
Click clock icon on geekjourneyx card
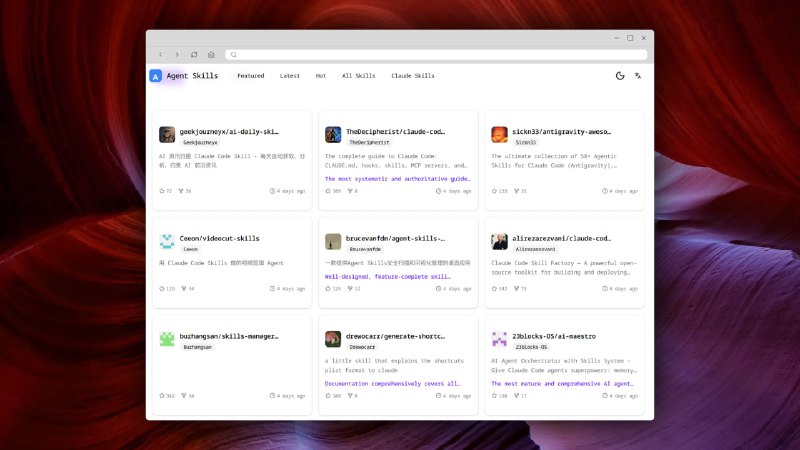click(x=272, y=191)
